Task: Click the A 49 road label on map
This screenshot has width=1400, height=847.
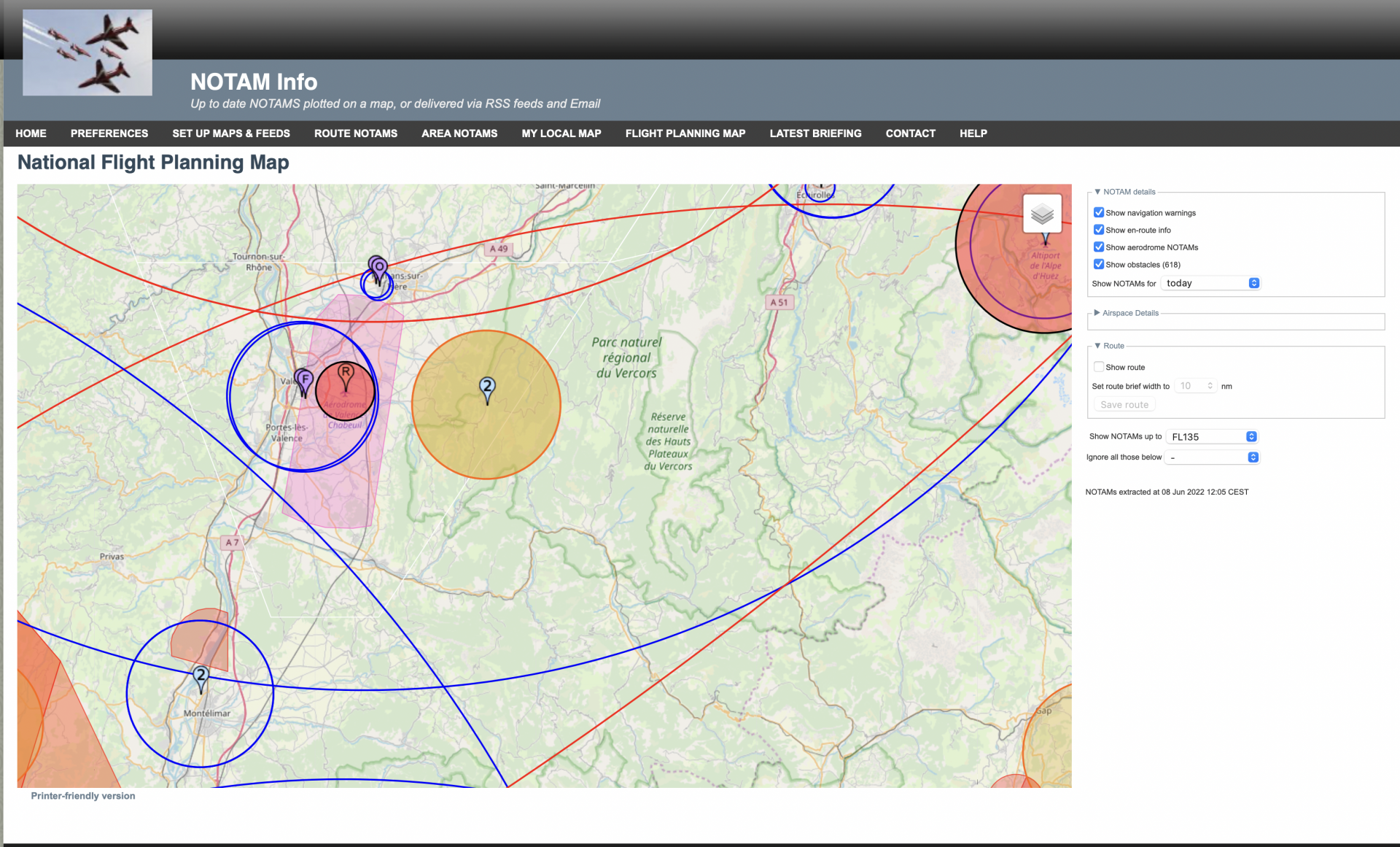Action: pyautogui.click(x=499, y=249)
